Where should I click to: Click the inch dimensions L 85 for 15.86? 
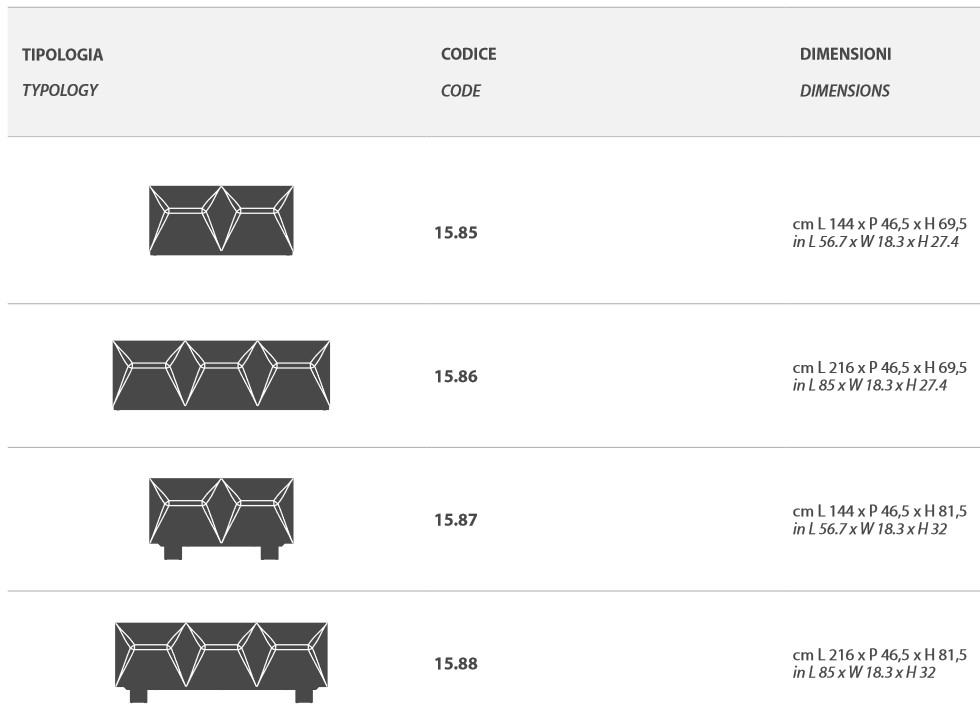pos(864,385)
